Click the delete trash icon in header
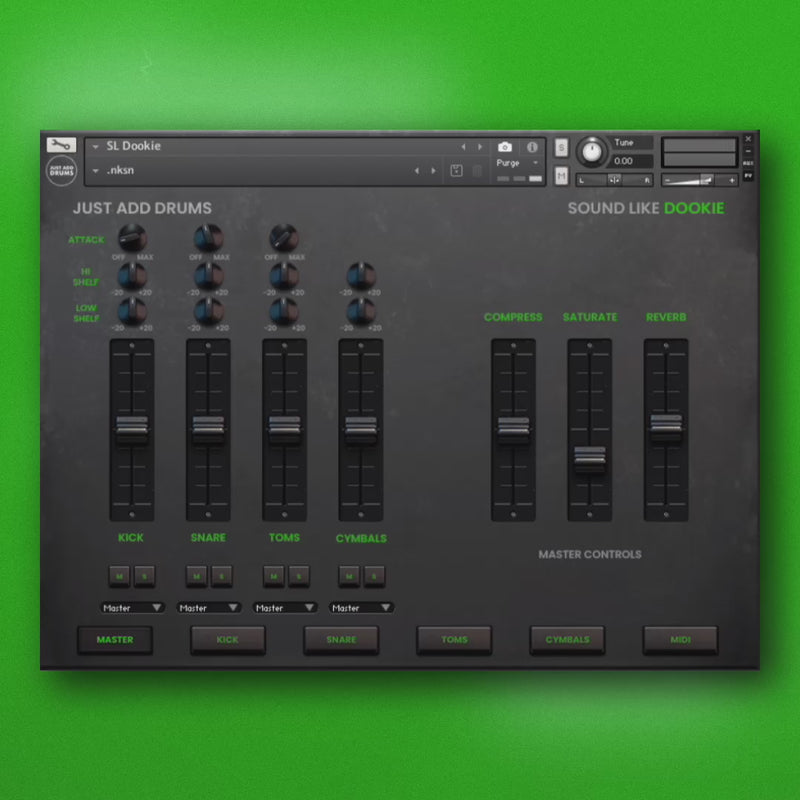 click(477, 171)
